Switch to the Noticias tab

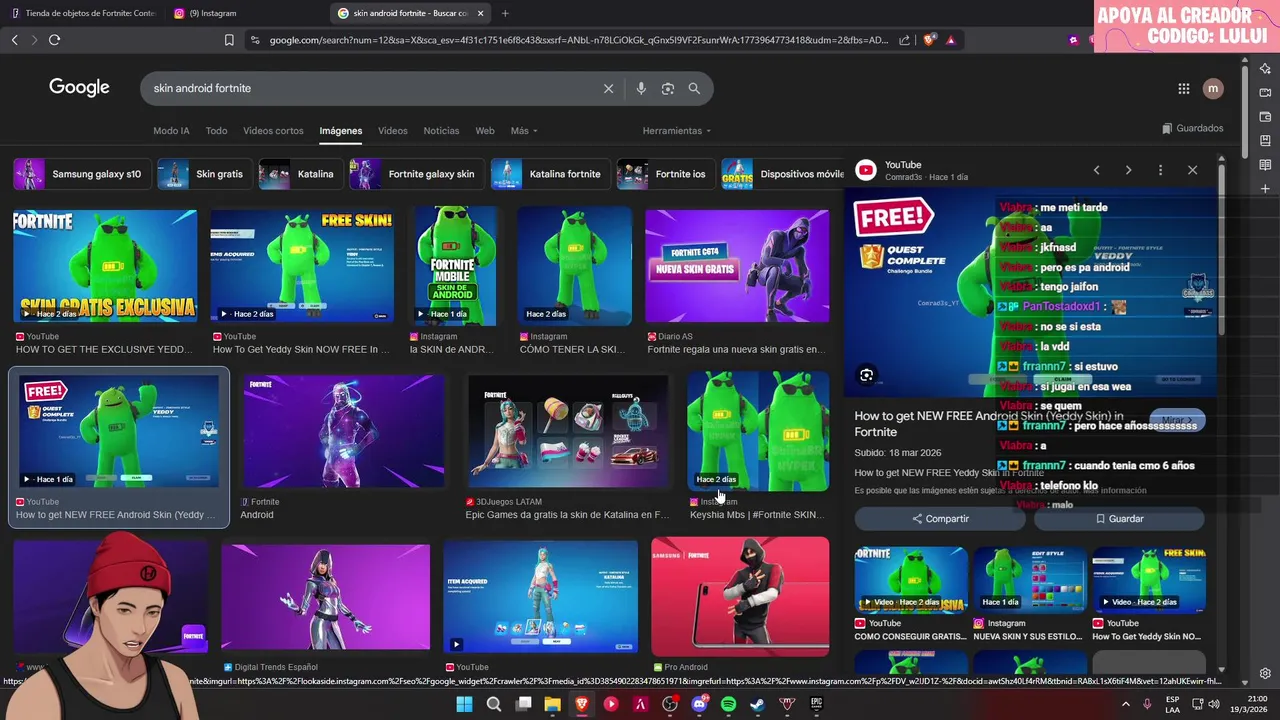click(441, 131)
